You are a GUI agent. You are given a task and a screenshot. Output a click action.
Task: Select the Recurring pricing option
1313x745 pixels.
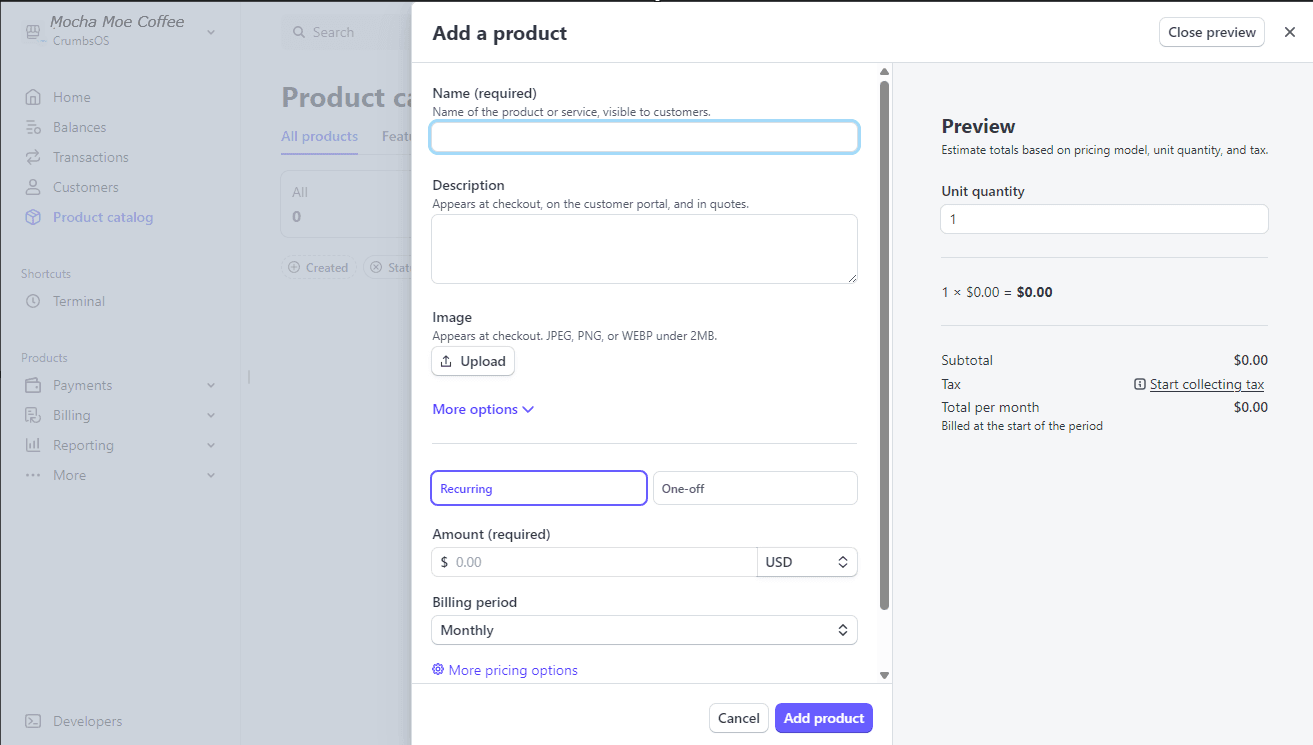[539, 488]
